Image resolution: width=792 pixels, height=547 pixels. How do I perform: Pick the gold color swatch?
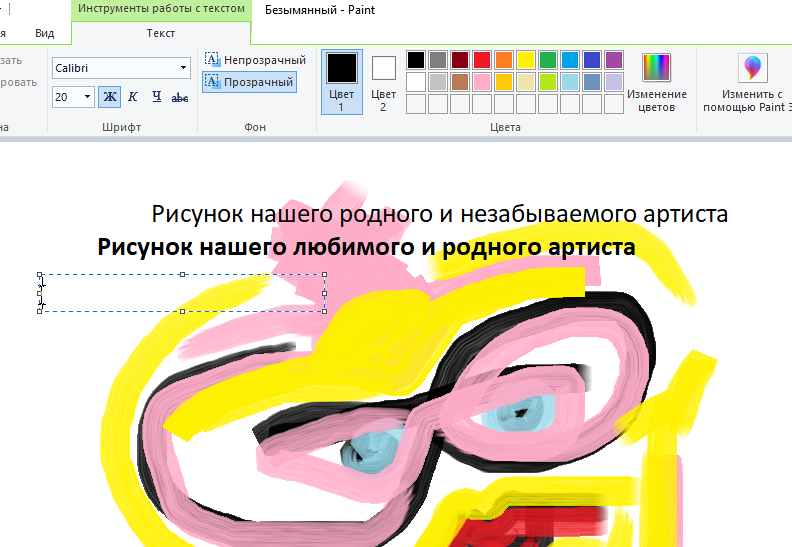(504, 82)
